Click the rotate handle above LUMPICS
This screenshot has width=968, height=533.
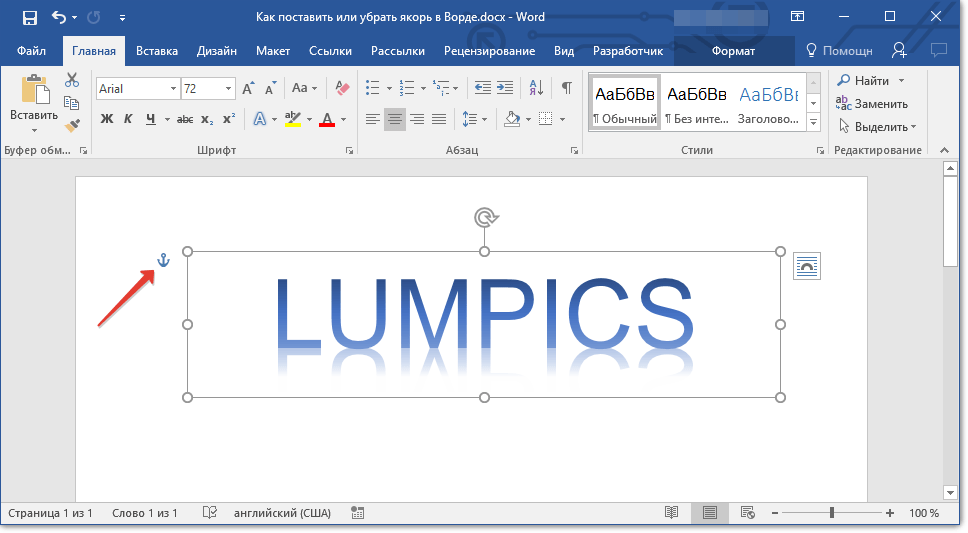485,217
